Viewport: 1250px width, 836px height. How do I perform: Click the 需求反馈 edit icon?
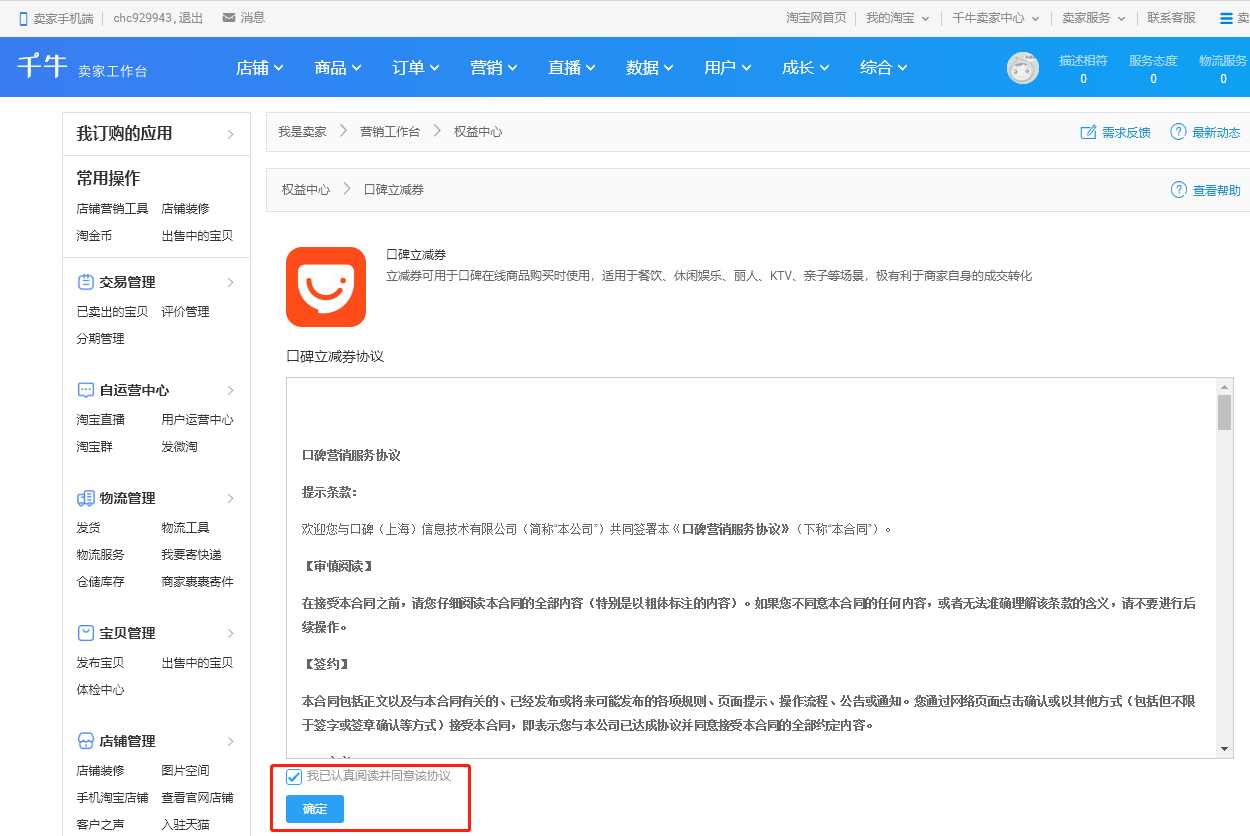1088,132
